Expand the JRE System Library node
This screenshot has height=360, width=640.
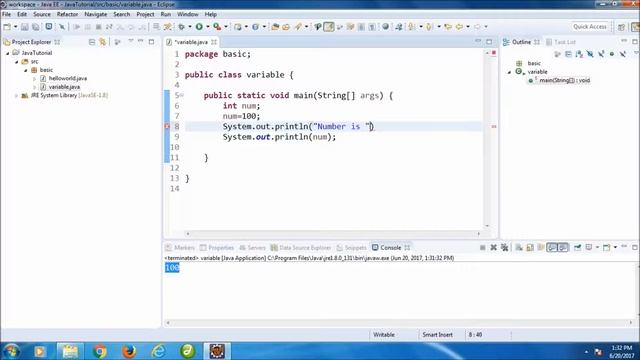(17, 96)
